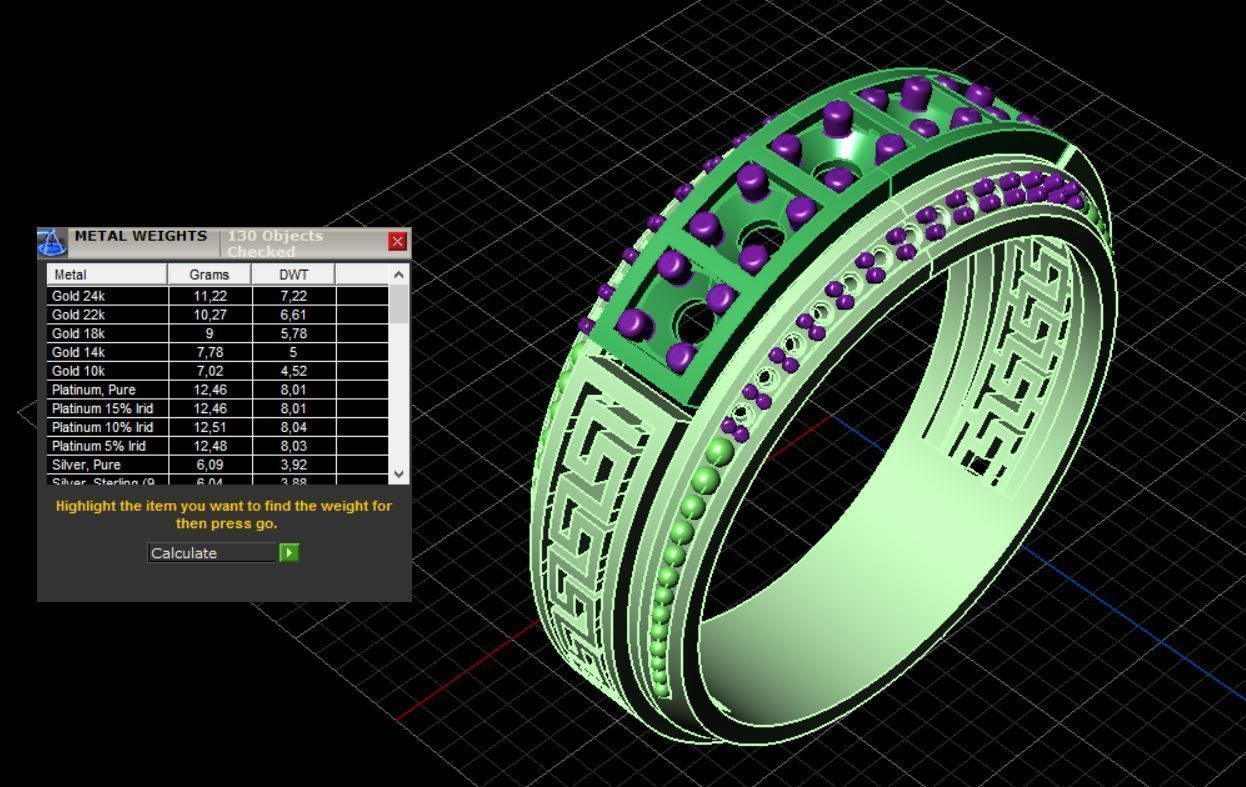Click the 12,51 grams value
The height and width of the screenshot is (787, 1246).
210,427
